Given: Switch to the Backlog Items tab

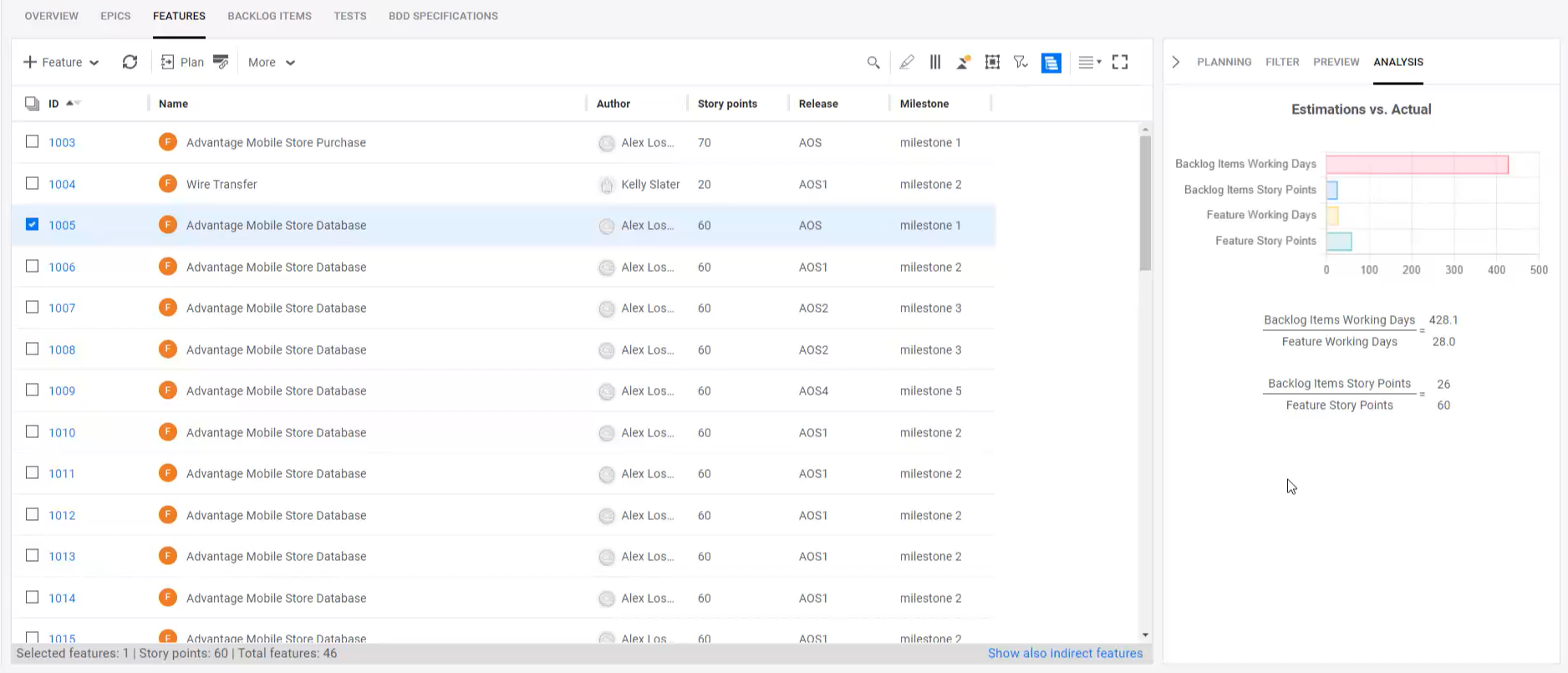Looking at the screenshot, I should (269, 16).
